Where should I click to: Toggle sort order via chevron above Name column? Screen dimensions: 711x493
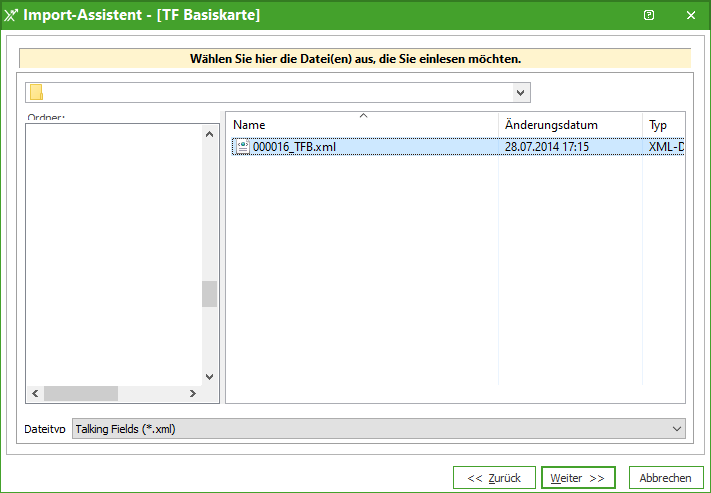point(363,116)
